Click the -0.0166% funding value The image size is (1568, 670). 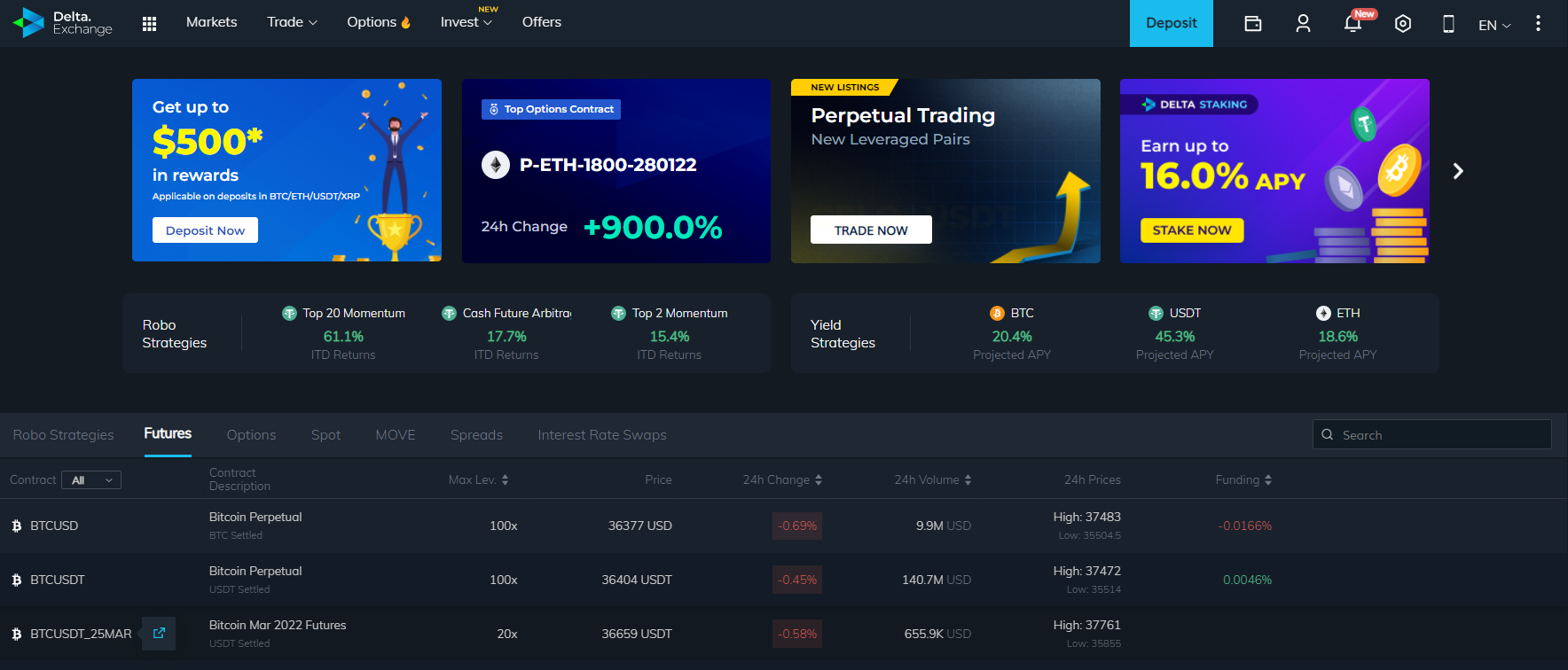[1244, 526]
